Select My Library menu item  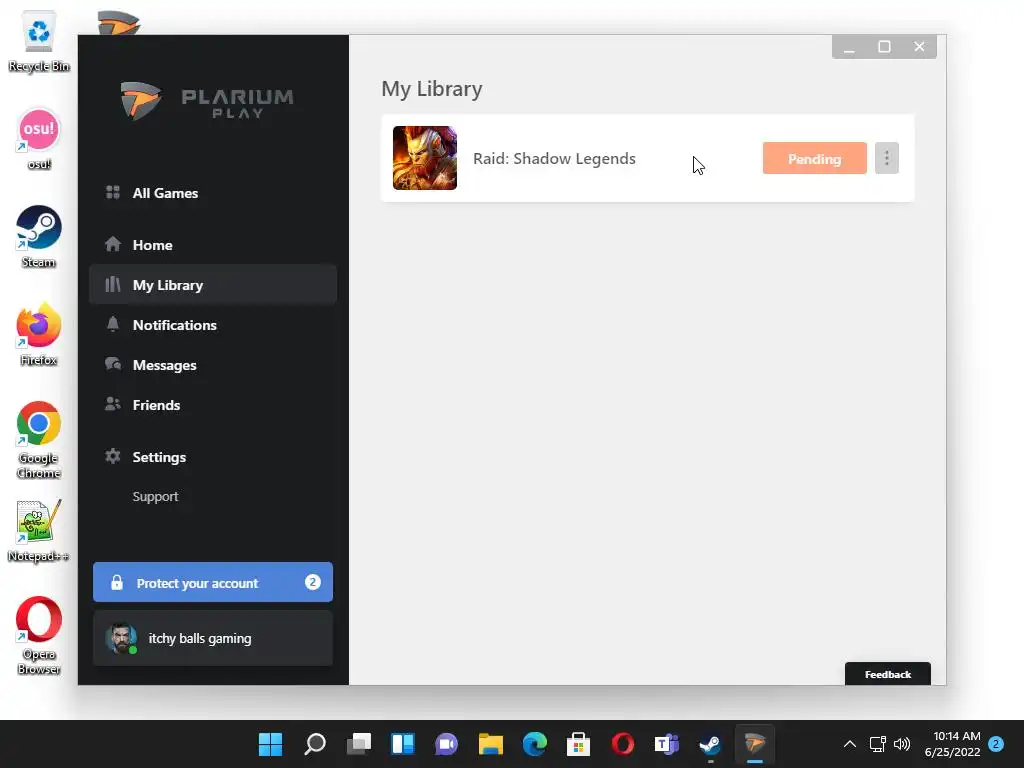point(213,285)
